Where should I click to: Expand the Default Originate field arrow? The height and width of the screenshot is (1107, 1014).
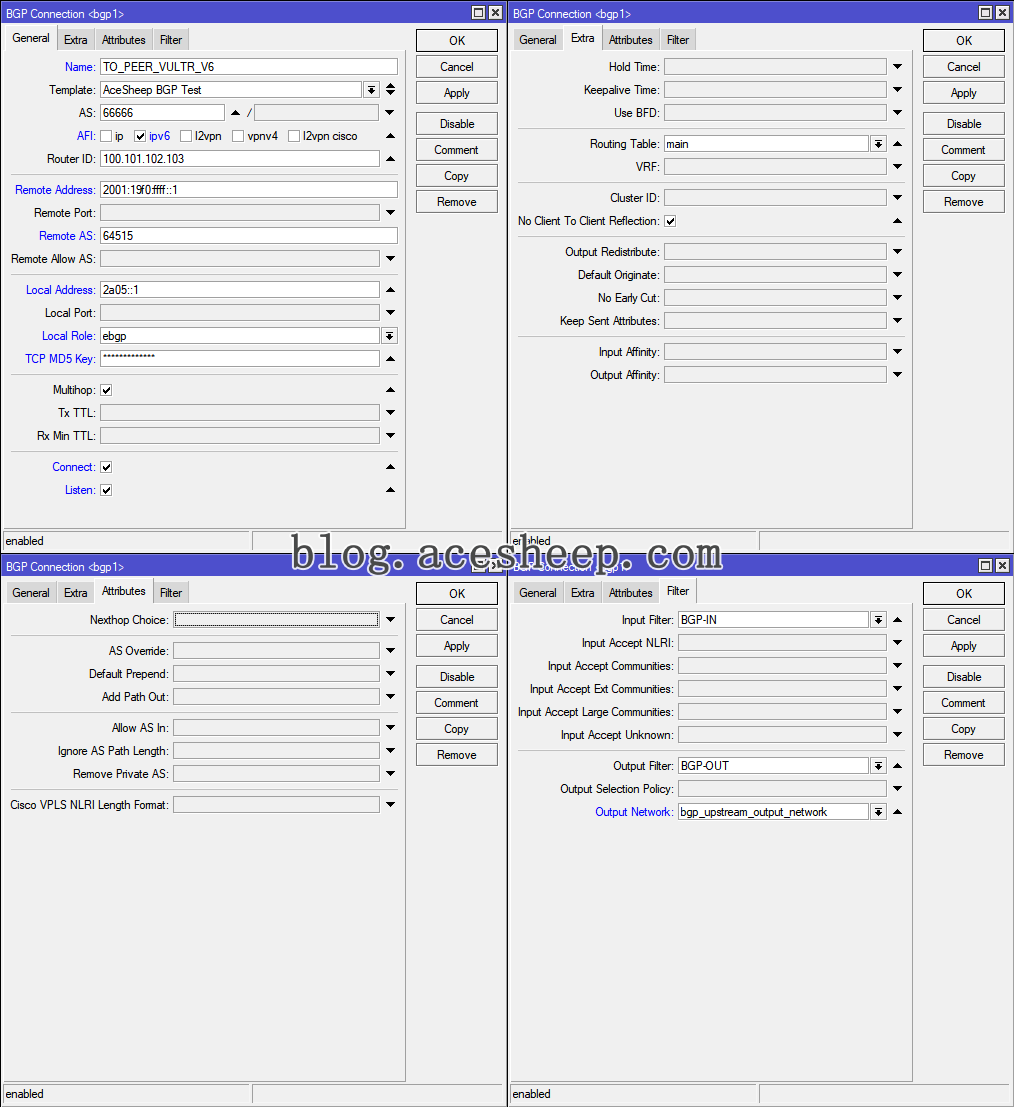897,275
